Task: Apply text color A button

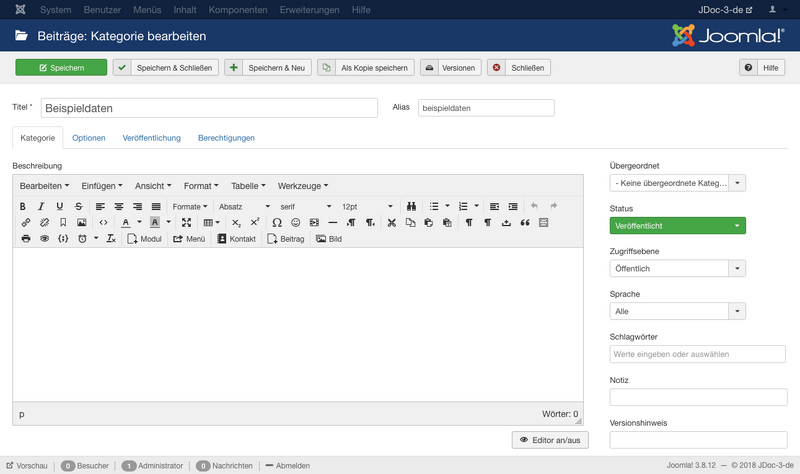Action: (126, 222)
